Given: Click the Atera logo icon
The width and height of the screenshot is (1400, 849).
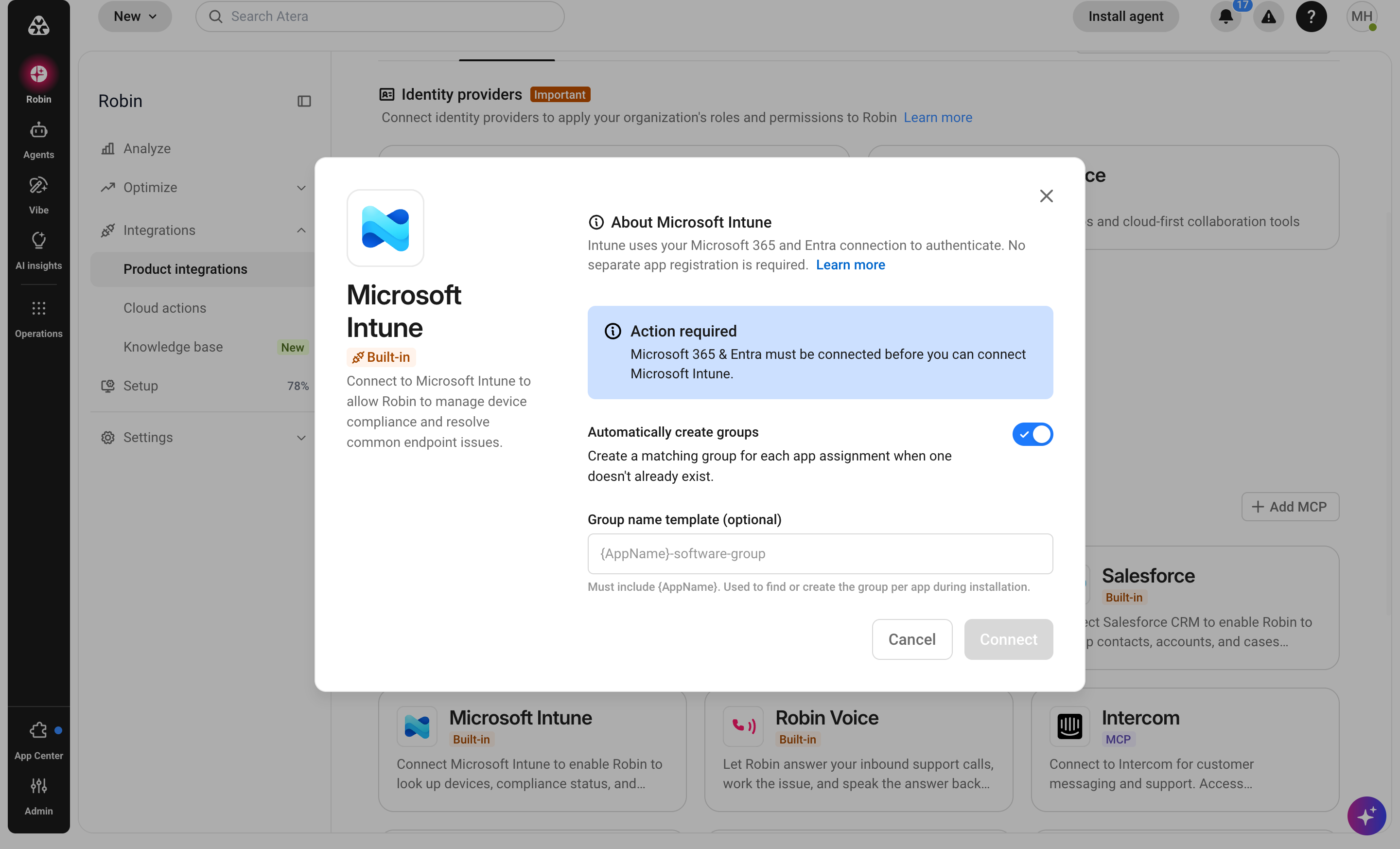Looking at the screenshot, I should pos(38,26).
